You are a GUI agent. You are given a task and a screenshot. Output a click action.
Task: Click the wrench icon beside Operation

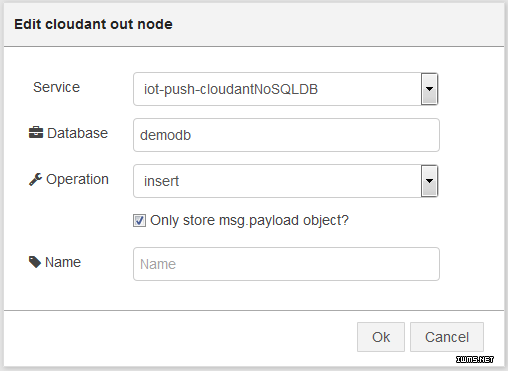point(35,179)
